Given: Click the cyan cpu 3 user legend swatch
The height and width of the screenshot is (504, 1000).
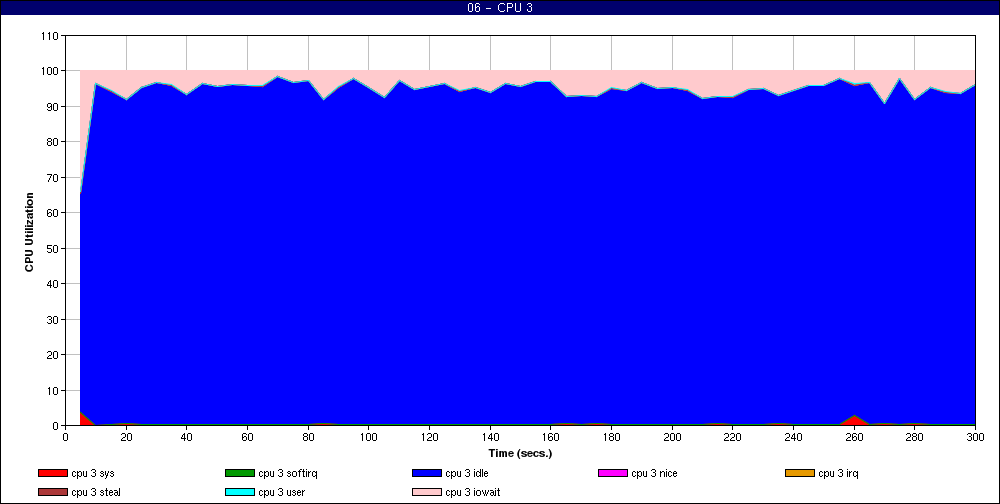Looking at the screenshot, I should tap(240, 493).
